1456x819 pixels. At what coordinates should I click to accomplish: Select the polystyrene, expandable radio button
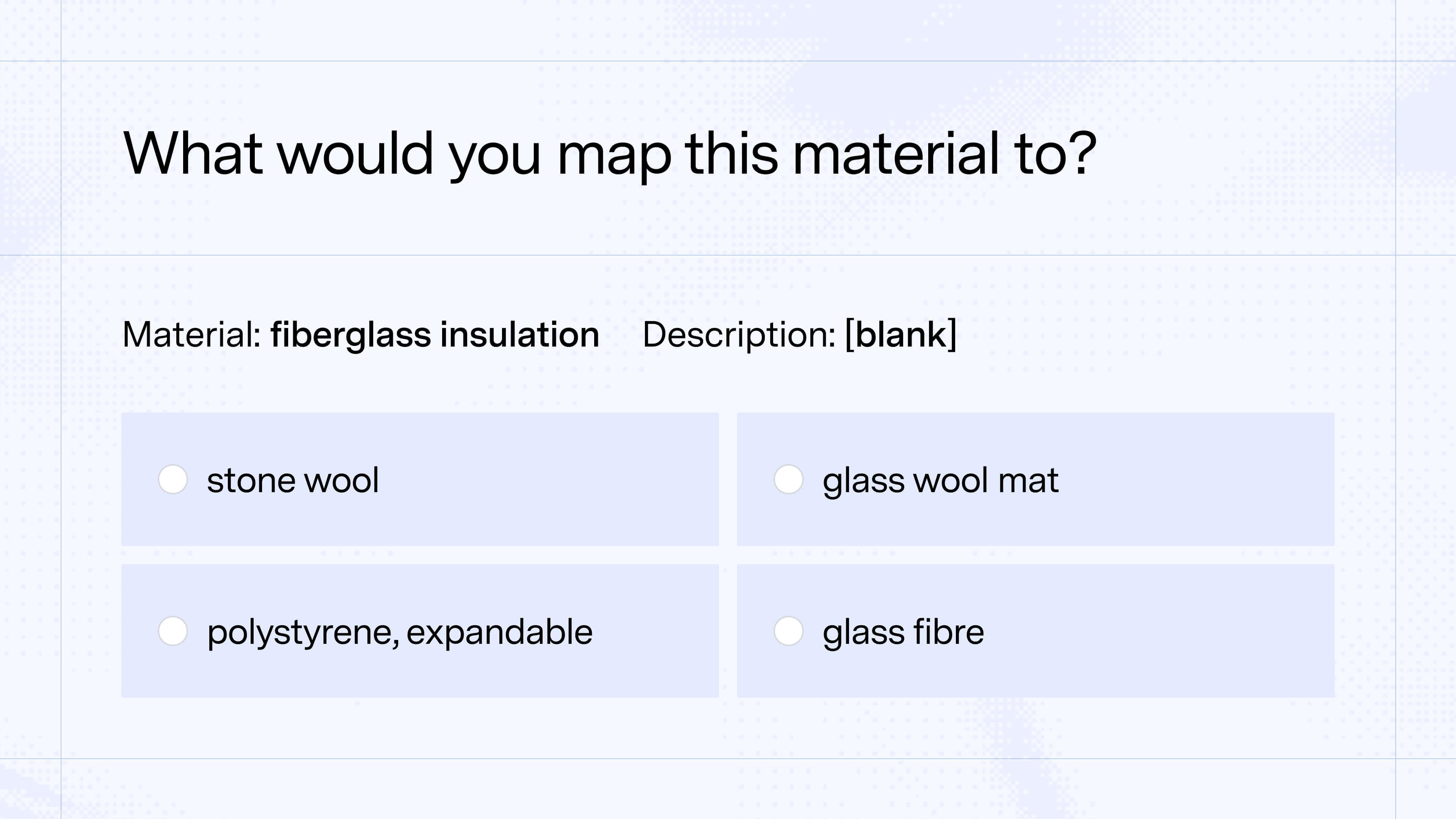tap(173, 632)
